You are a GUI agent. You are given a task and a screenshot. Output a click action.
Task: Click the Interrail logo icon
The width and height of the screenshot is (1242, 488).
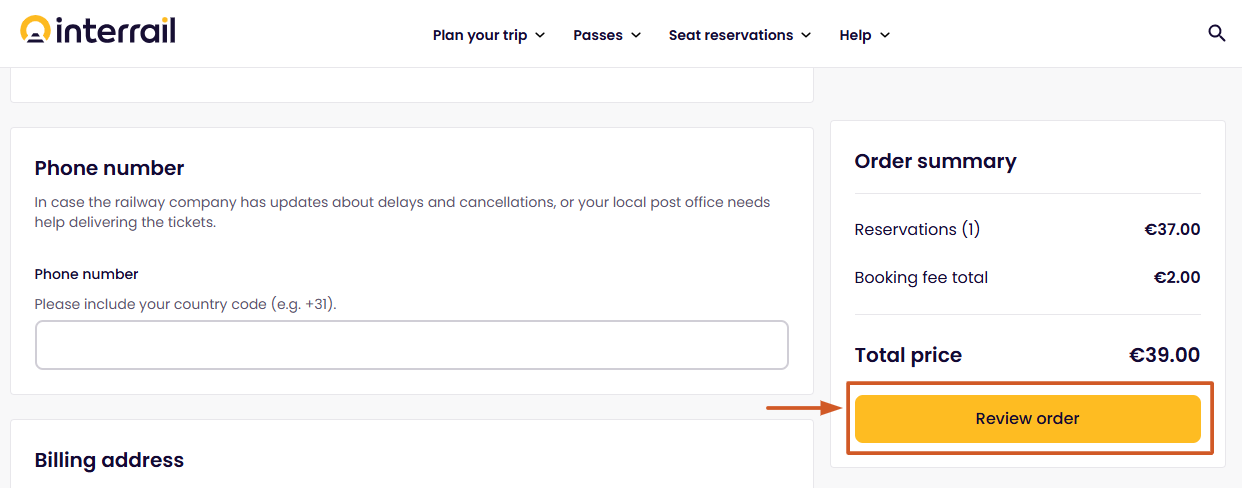[x=35, y=31]
